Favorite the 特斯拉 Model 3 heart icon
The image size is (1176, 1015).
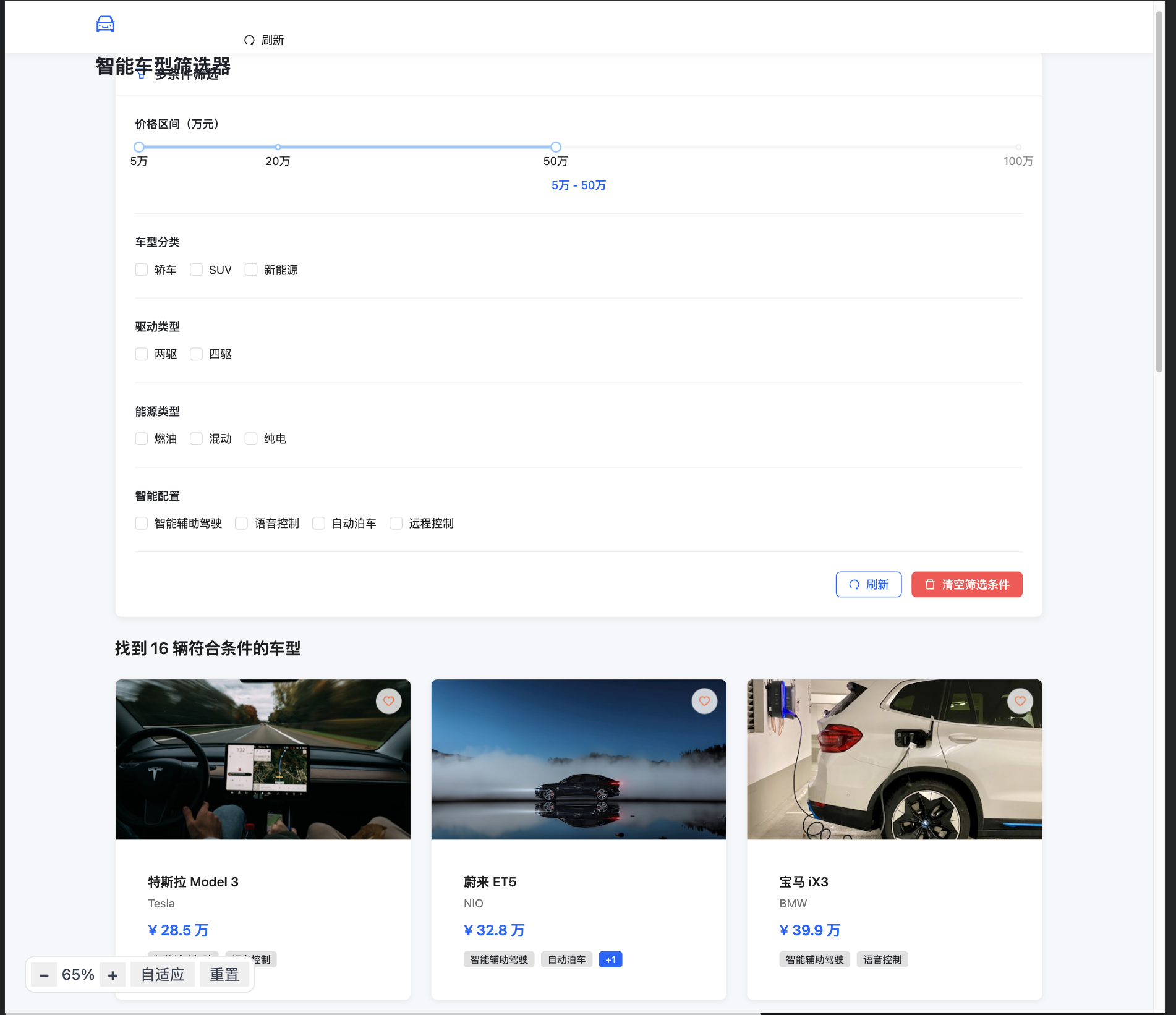(388, 701)
